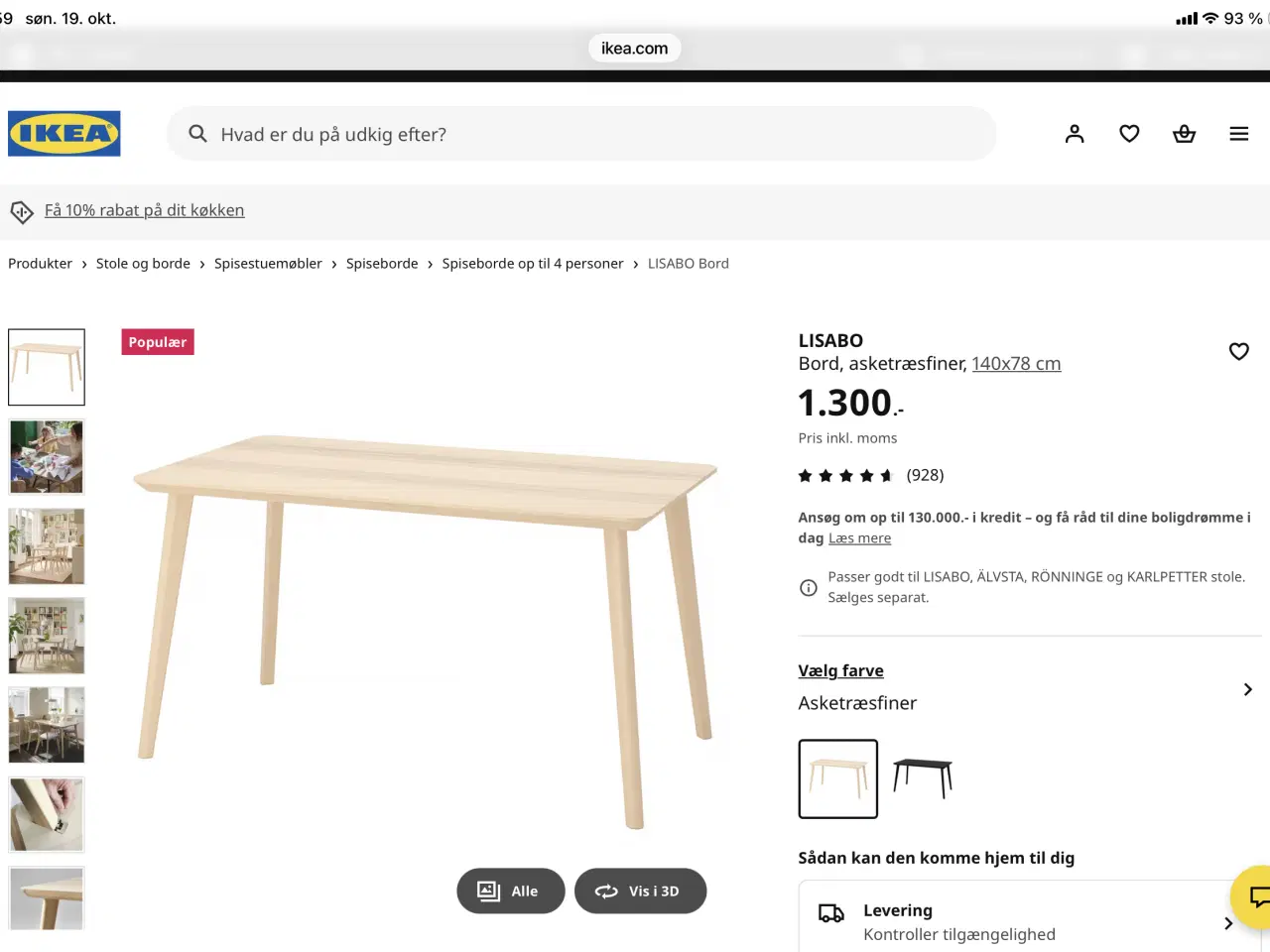Image resolution: width=1270 pixels, height=952 pixels.
Task: Click the IKEA logo
Action: tap(64, 134)
